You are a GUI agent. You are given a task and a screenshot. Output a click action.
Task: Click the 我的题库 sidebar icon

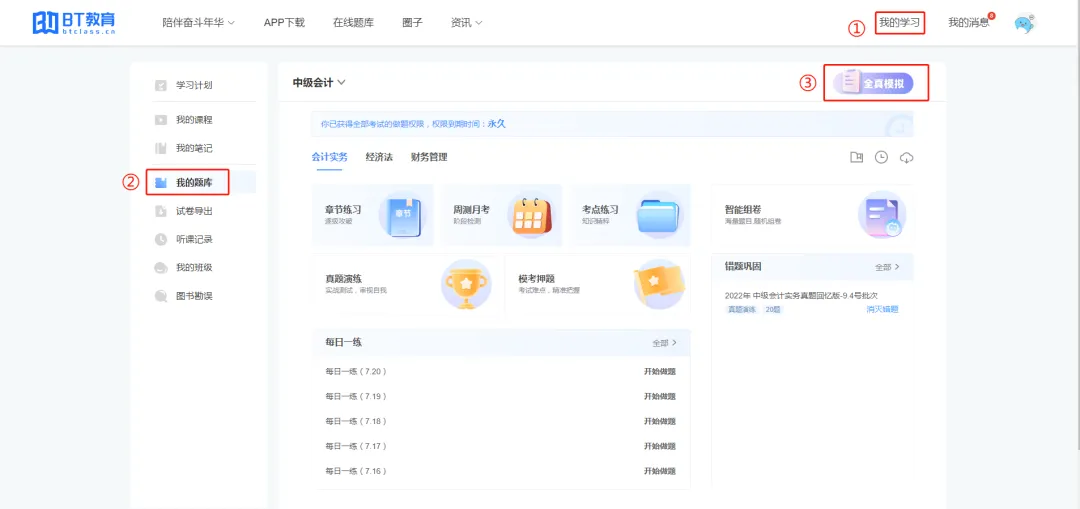(160, 183)
